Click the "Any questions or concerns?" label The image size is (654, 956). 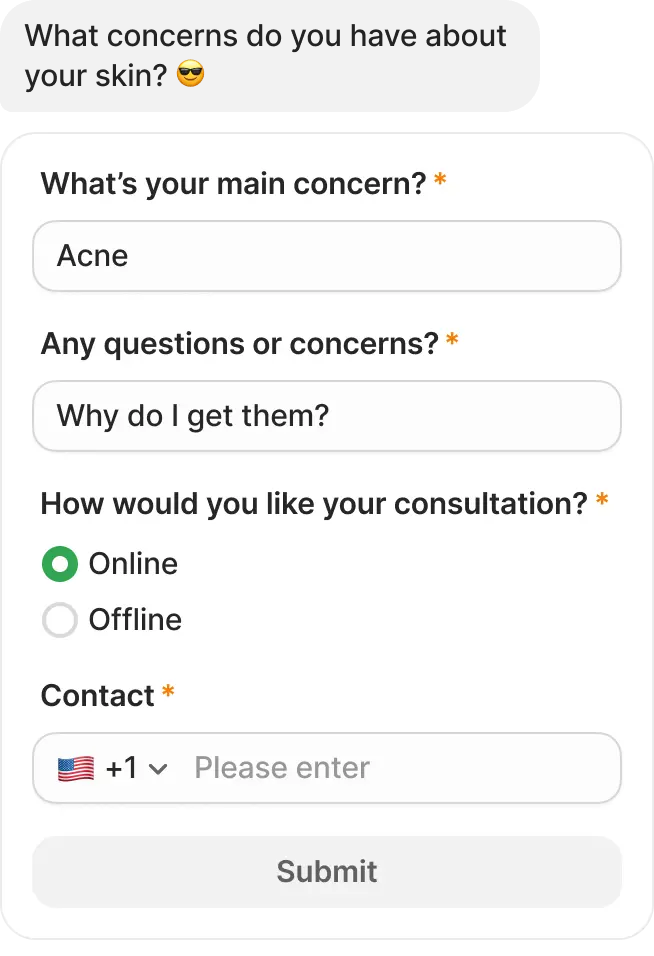pyautogui.click(x=239, y=344)
